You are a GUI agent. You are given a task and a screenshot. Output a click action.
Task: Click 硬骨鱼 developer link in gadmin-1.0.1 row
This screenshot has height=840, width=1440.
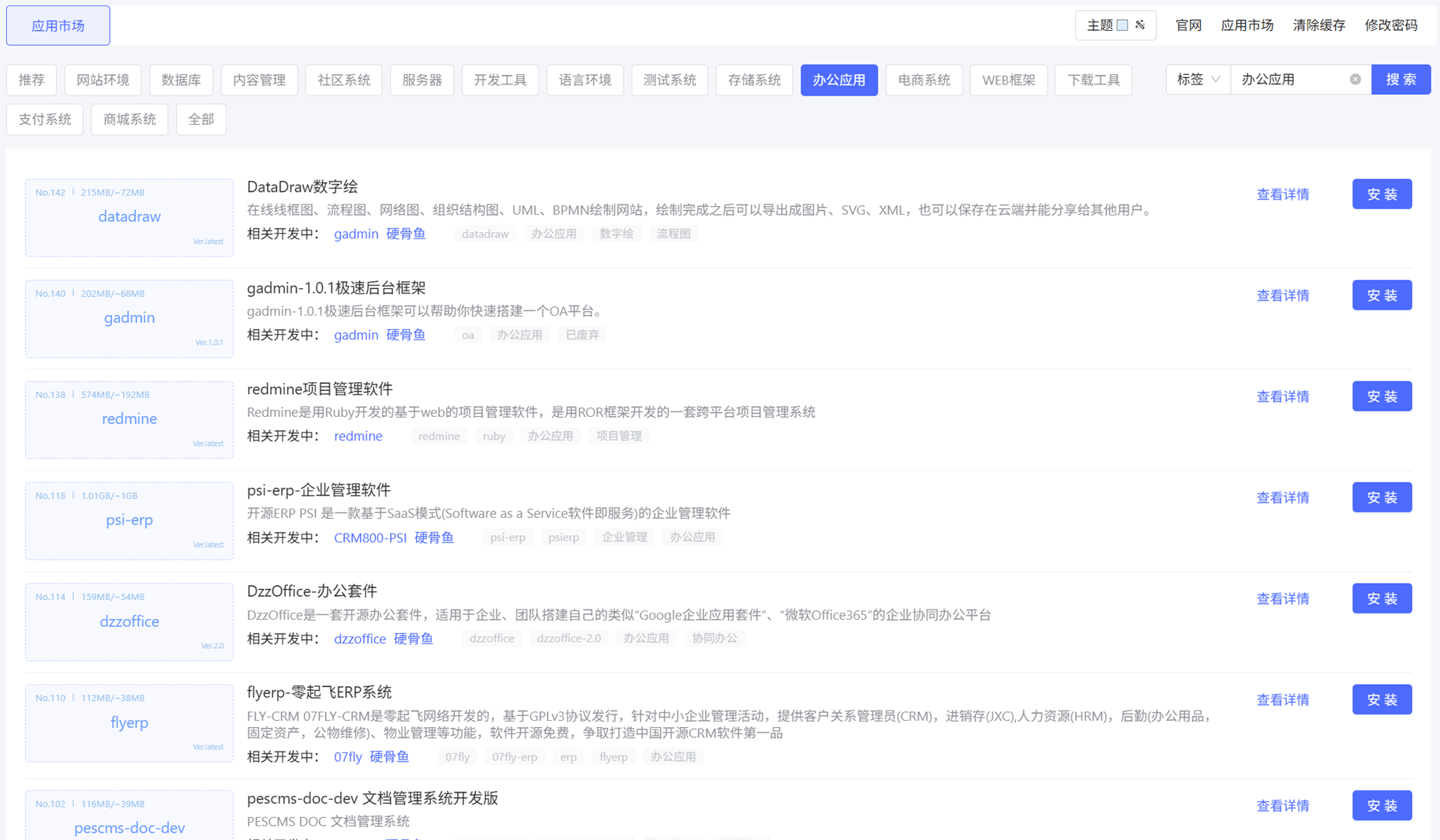tap(406, 335)
